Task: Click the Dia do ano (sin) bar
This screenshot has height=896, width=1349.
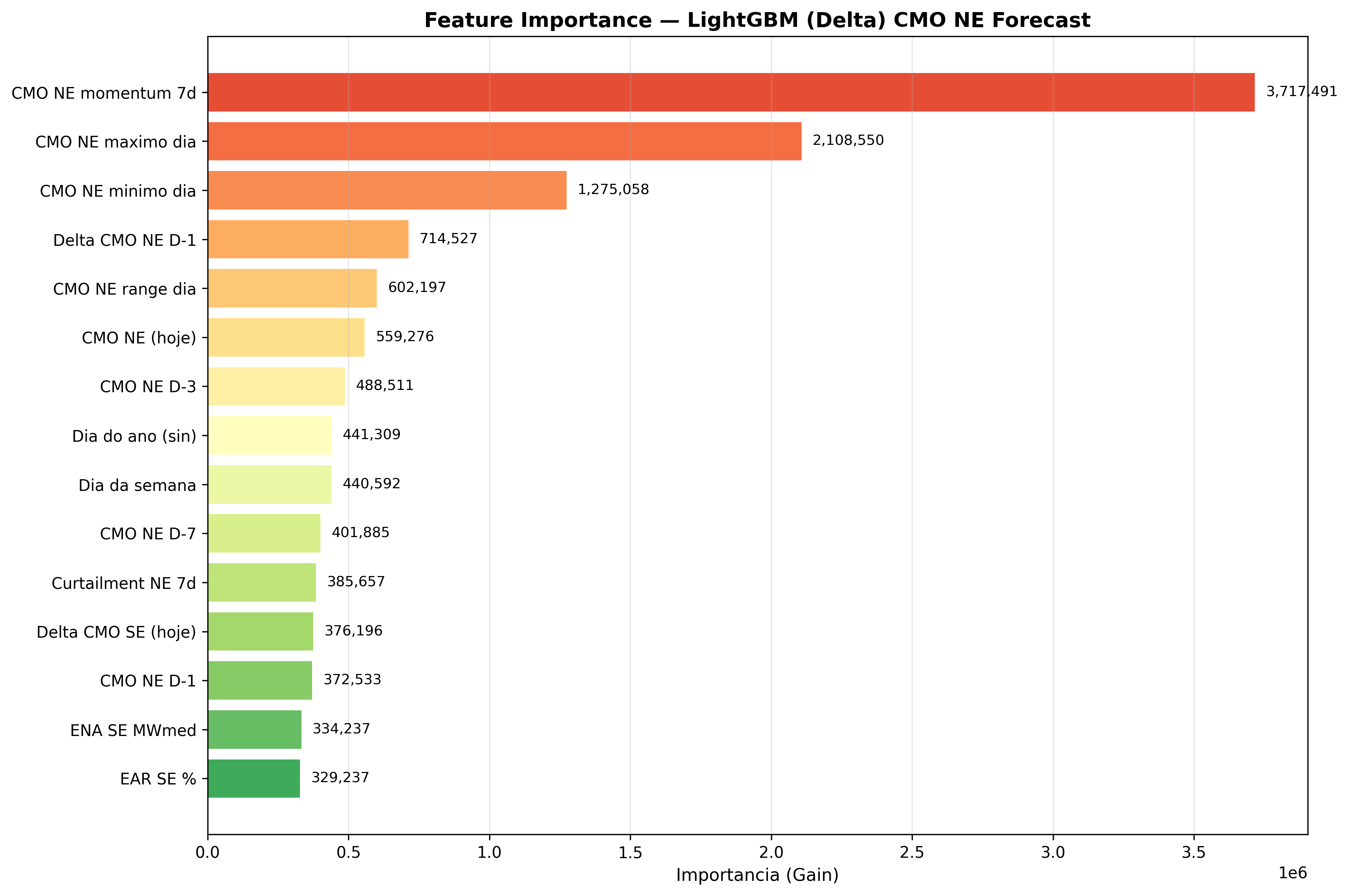Action: pyautogui.click(x=269, y=435)
